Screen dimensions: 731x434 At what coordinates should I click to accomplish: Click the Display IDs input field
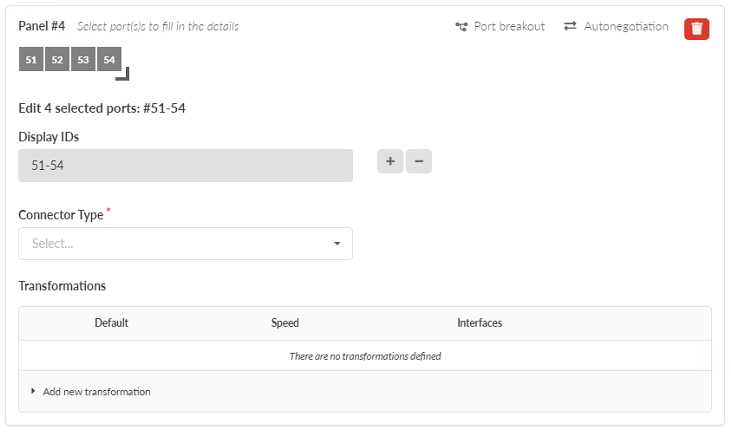185,166
